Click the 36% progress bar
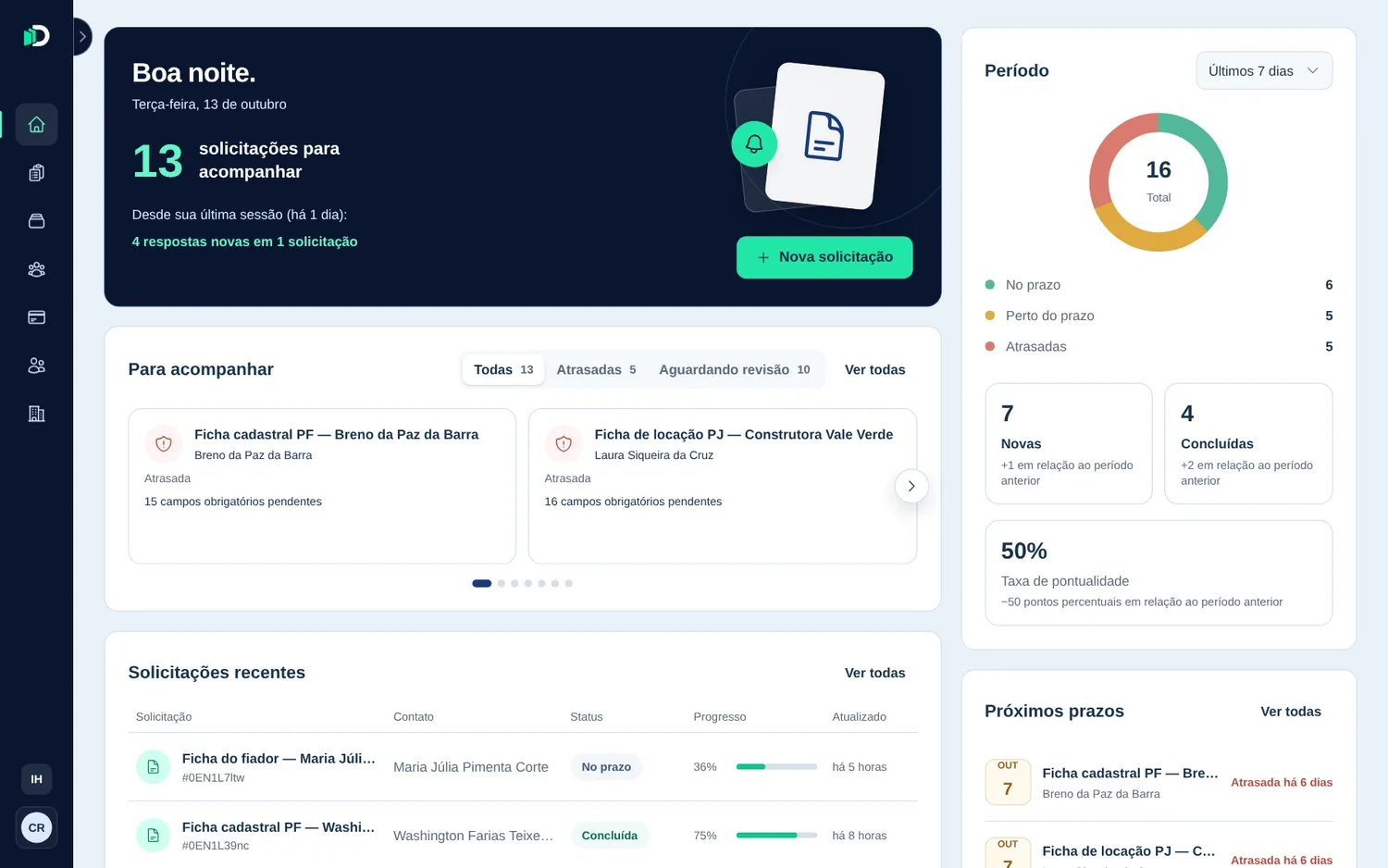The height and width of the screenshot is (868, 1388). coord(776,767)
